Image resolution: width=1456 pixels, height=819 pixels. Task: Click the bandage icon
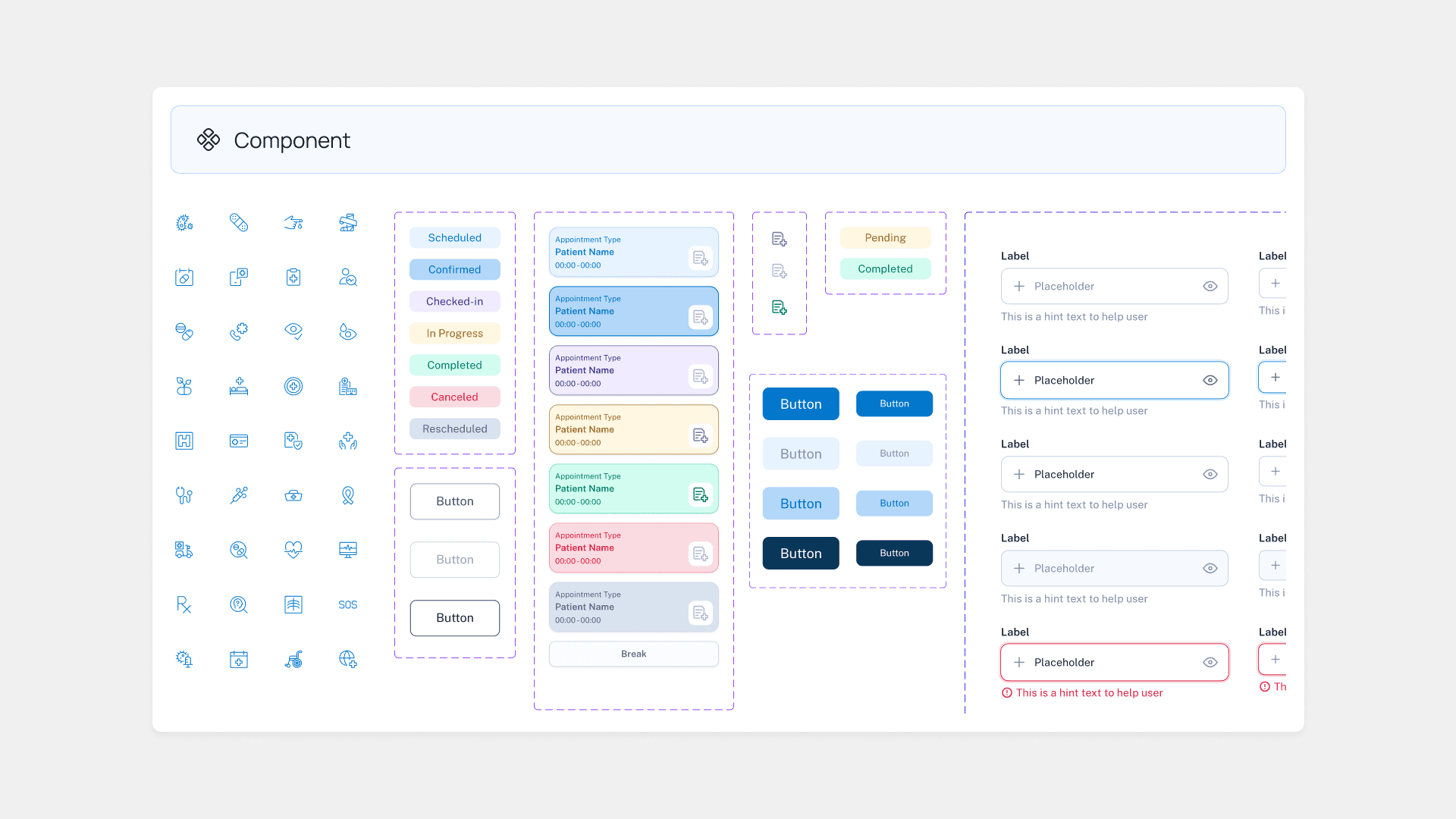coord(239,222)
